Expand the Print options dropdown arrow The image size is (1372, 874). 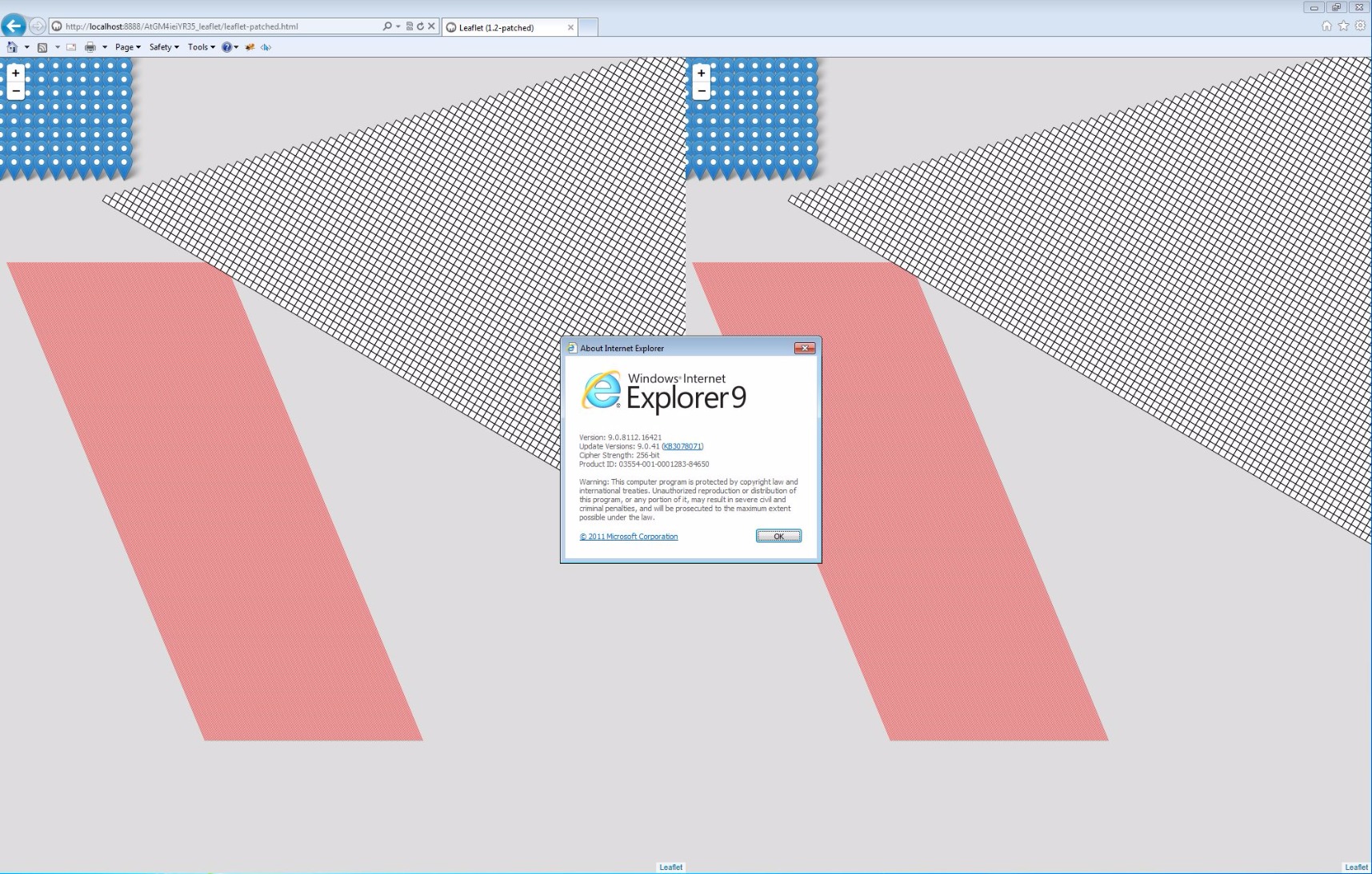(x=105, y=47)
